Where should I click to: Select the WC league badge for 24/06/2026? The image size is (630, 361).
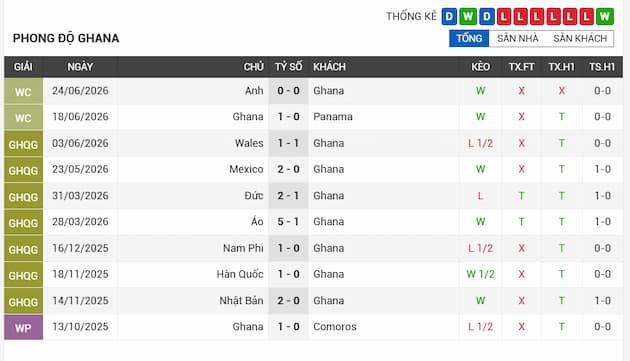23,91
